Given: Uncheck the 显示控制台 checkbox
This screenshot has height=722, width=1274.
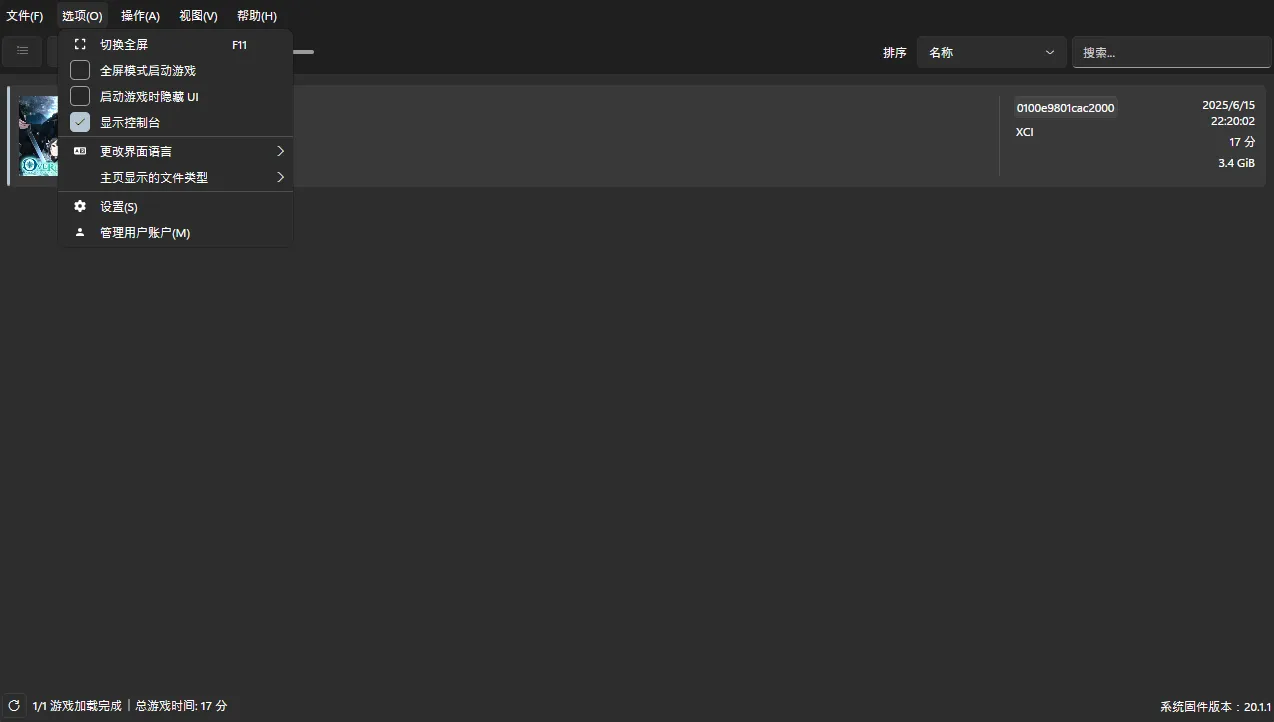Looking at the screenshot, I should 80,122.
